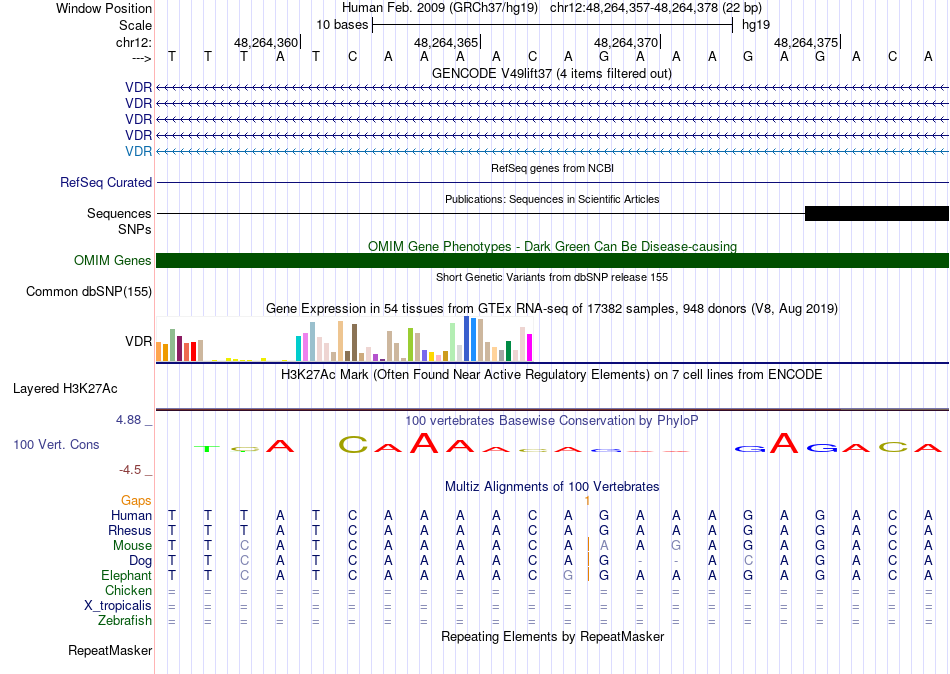Click the 100 Vert. Cons track label
The image size is (950, 674).
point(56,444)
